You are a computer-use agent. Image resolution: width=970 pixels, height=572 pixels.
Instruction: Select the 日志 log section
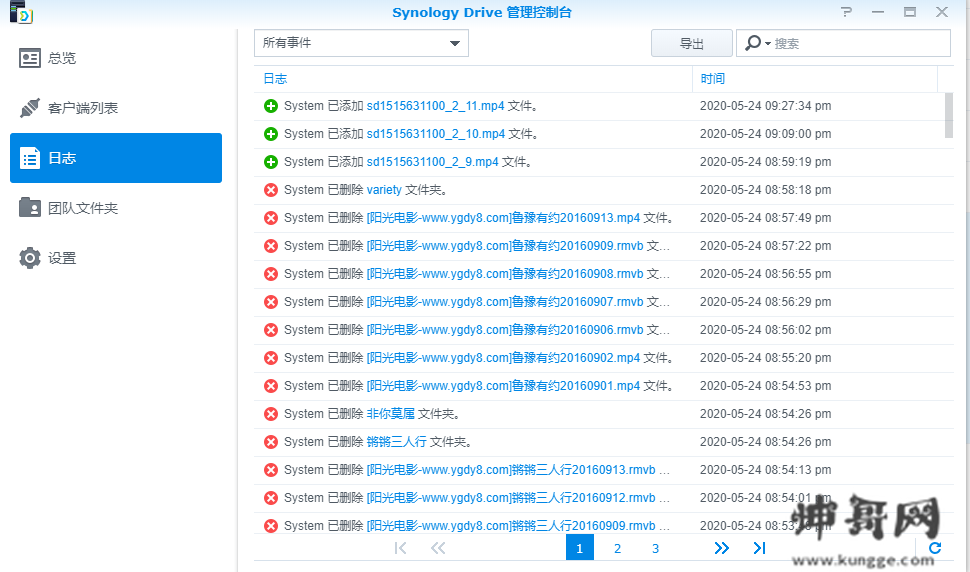[116, 158]
